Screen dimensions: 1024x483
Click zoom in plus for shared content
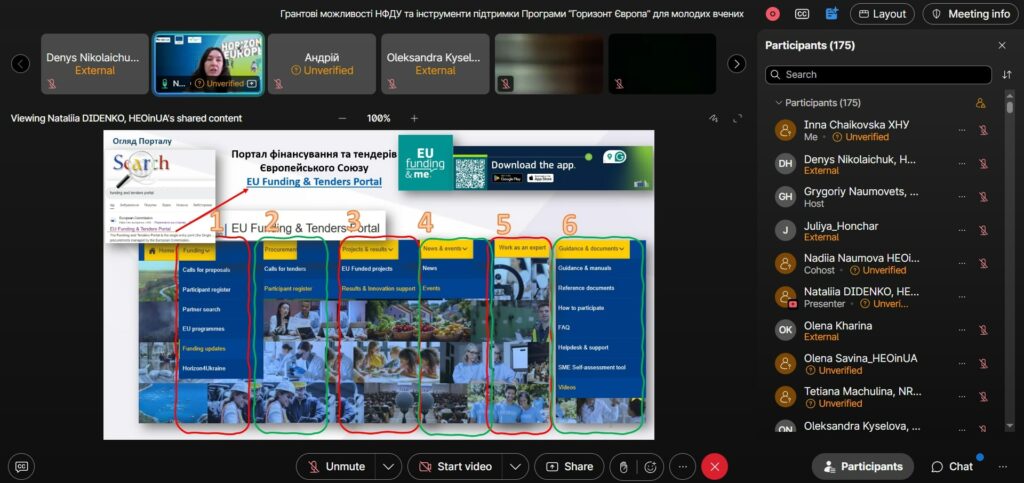coord(414,118)
